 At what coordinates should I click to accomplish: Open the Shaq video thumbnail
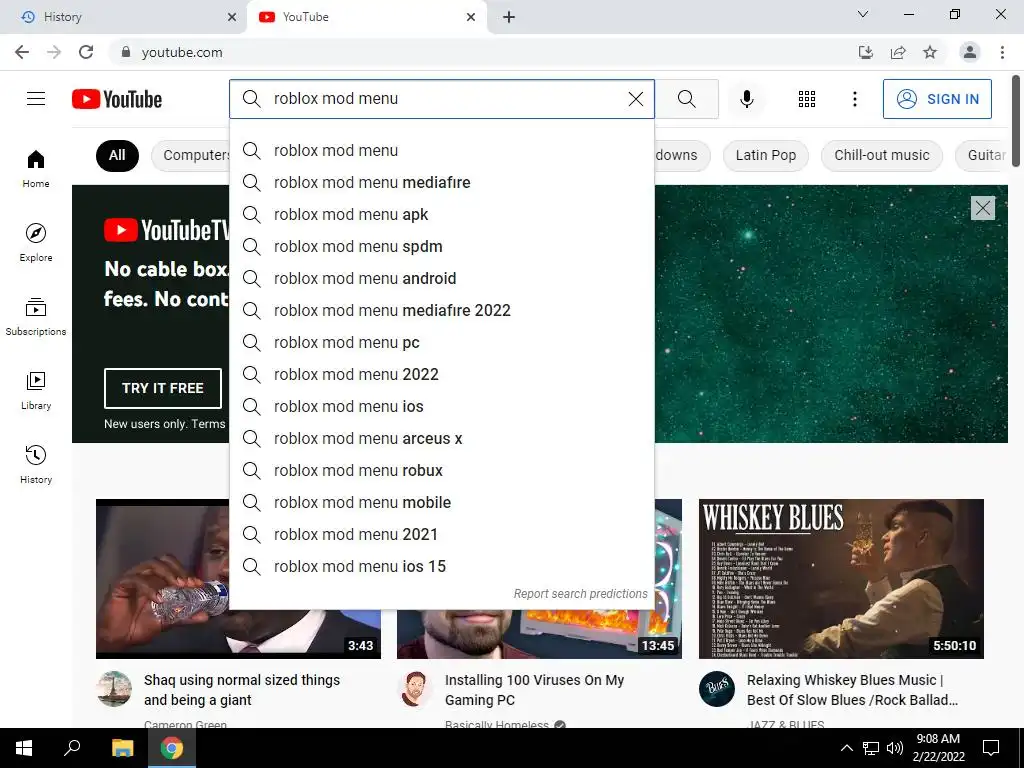162,579
